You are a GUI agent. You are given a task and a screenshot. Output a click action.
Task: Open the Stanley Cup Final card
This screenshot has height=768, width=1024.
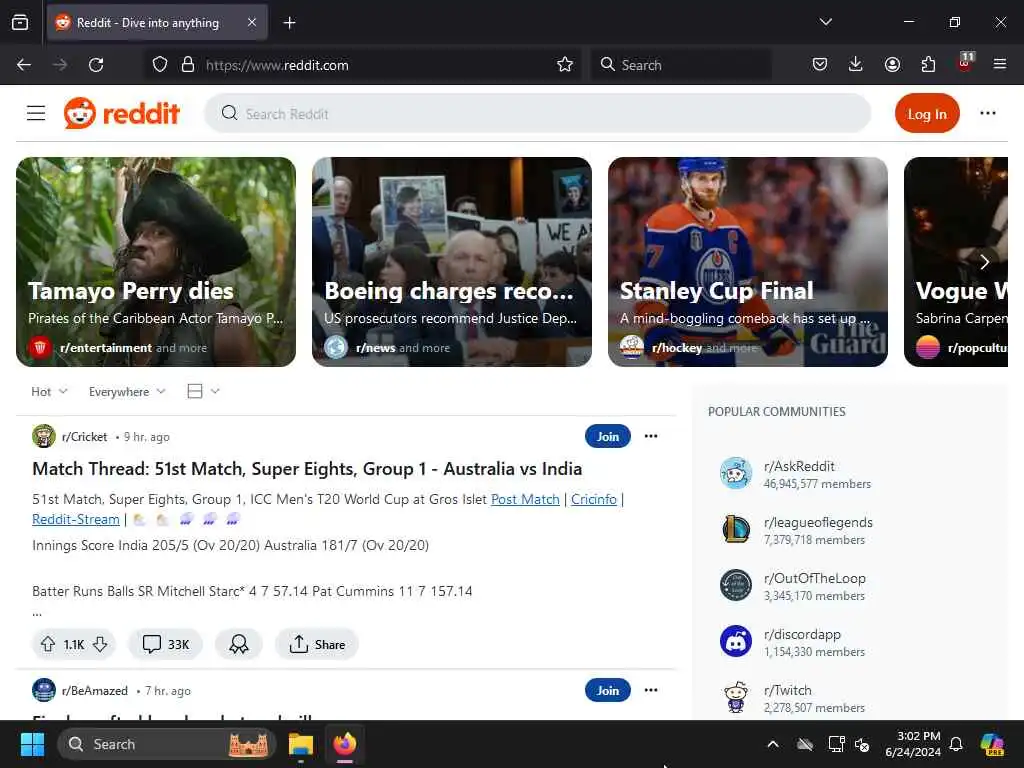pos(748,262)
